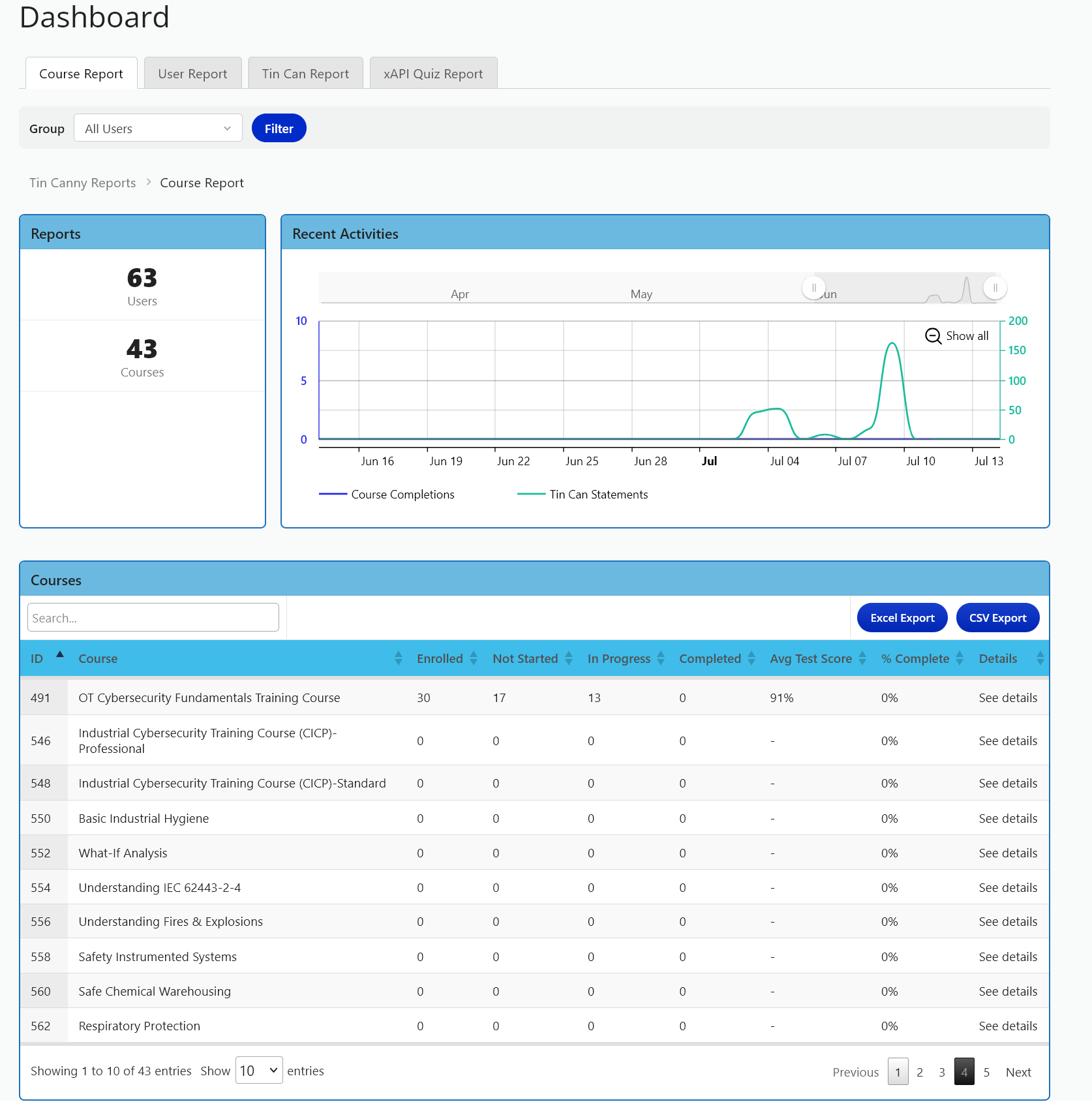This screenshot has width=1092, height=1102.
Task: See details for CICP-Standard course
Action: 1008,783
